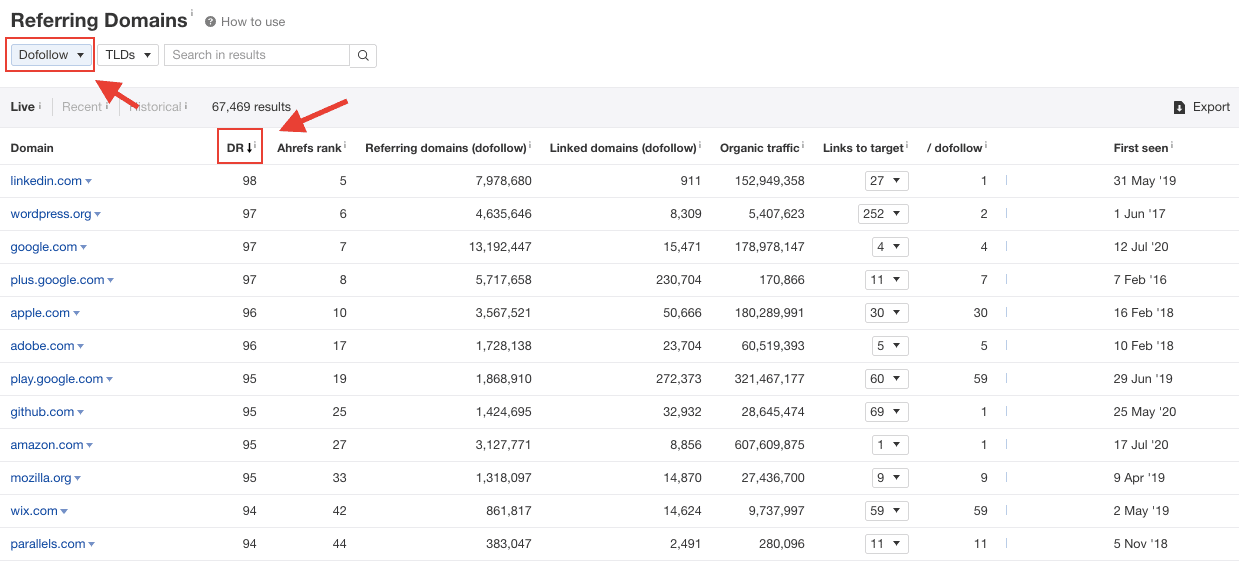Click the Export download icon
The image size is (1239, 561).
(1179, 107)
